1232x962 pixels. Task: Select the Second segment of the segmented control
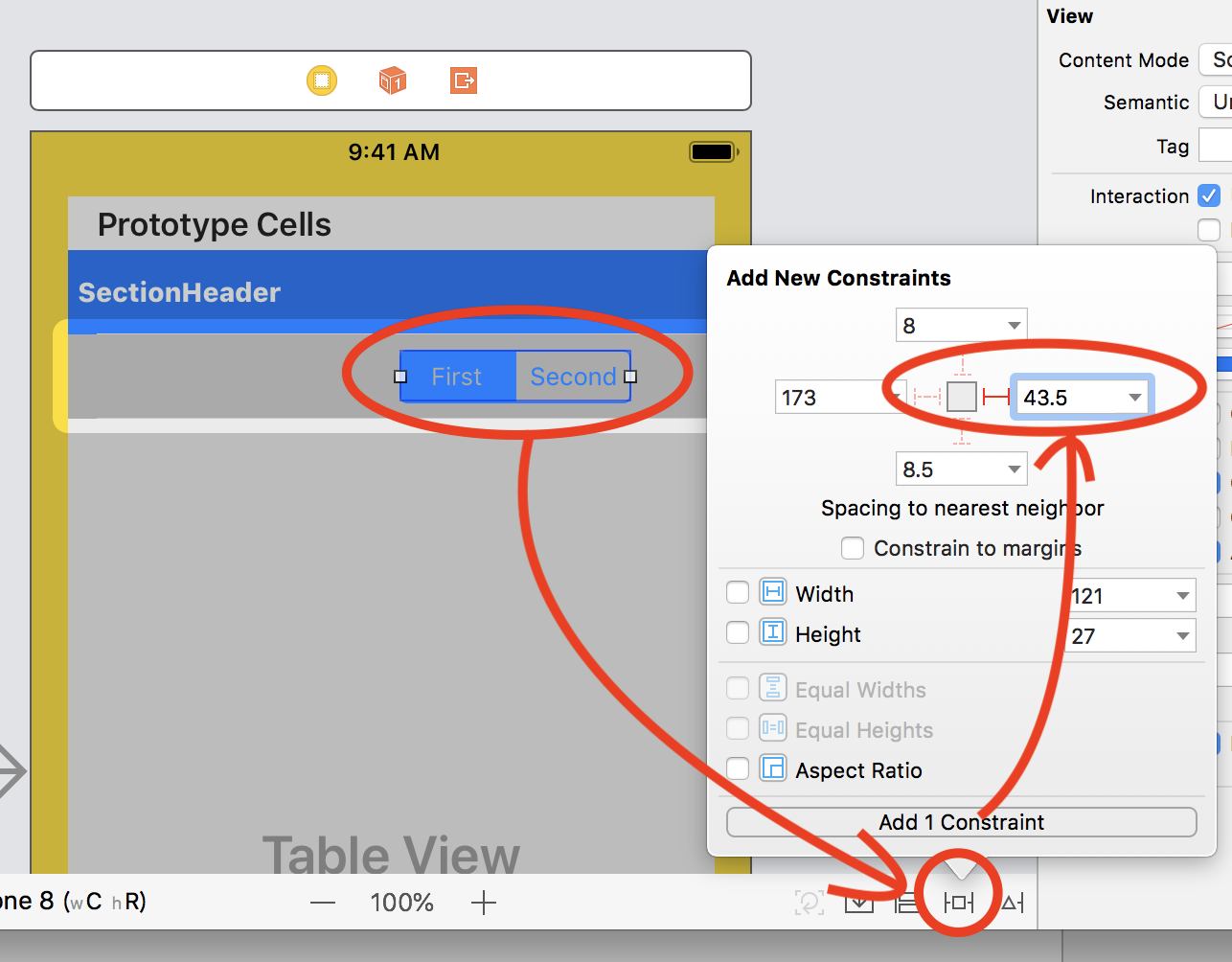point(573,376)
